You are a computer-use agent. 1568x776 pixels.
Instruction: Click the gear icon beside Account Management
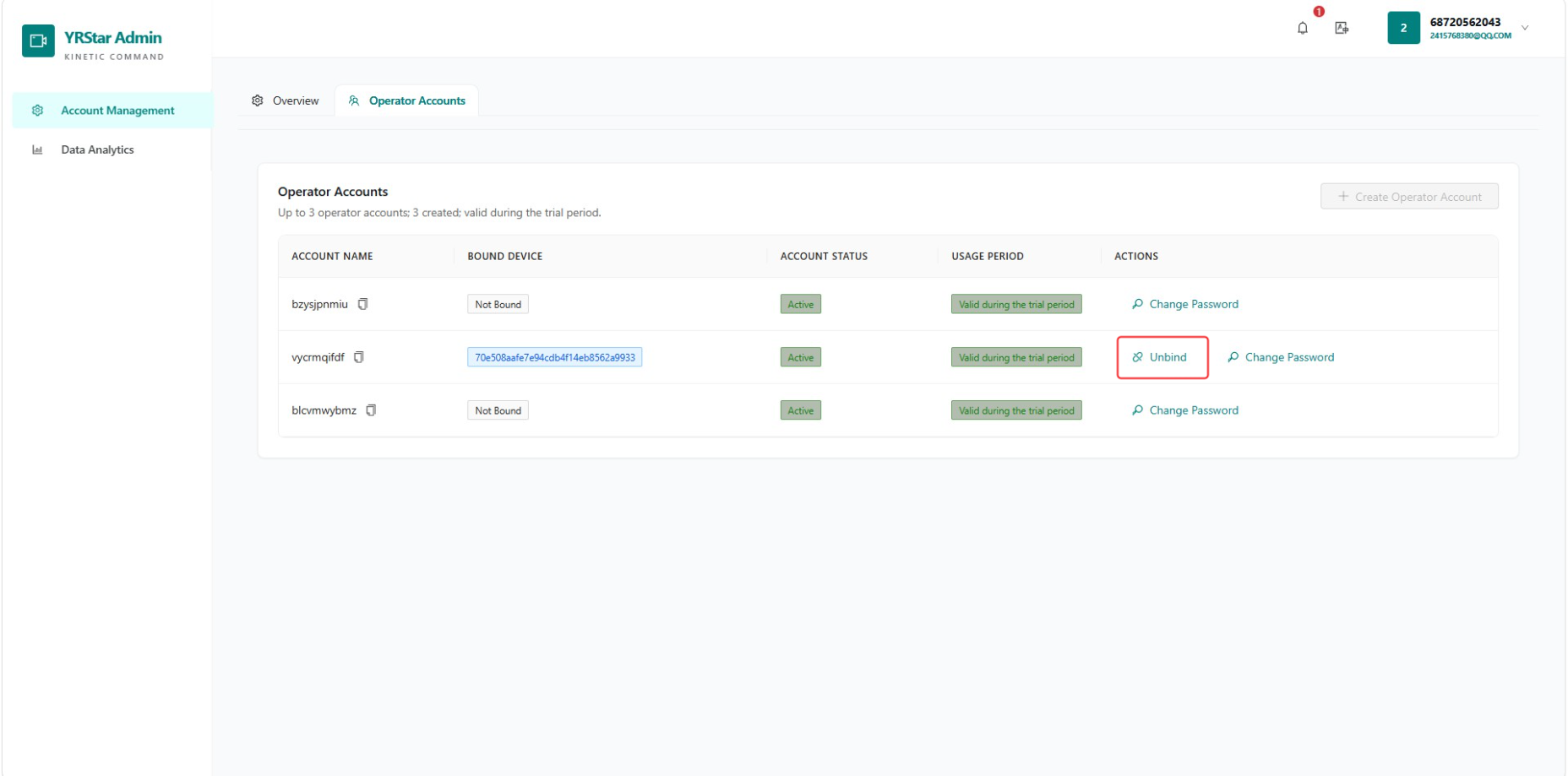[x=37, y=111]
